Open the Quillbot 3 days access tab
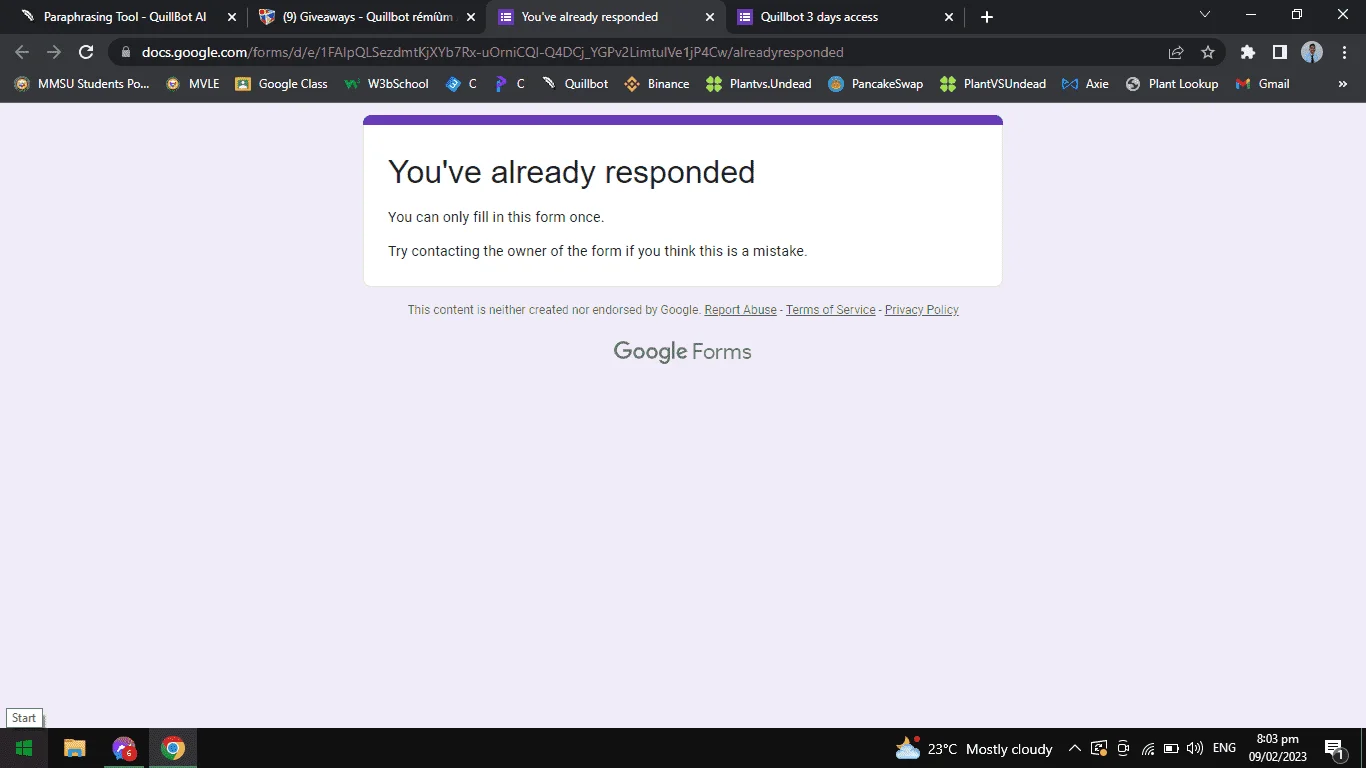This screenshot has height=768, width=1366. (x=819, y=17)
